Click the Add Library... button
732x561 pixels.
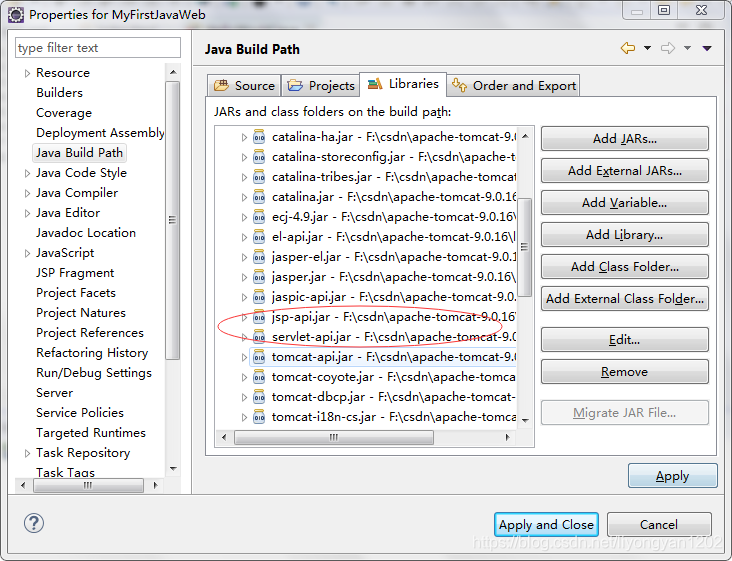[x=625, y=235]
